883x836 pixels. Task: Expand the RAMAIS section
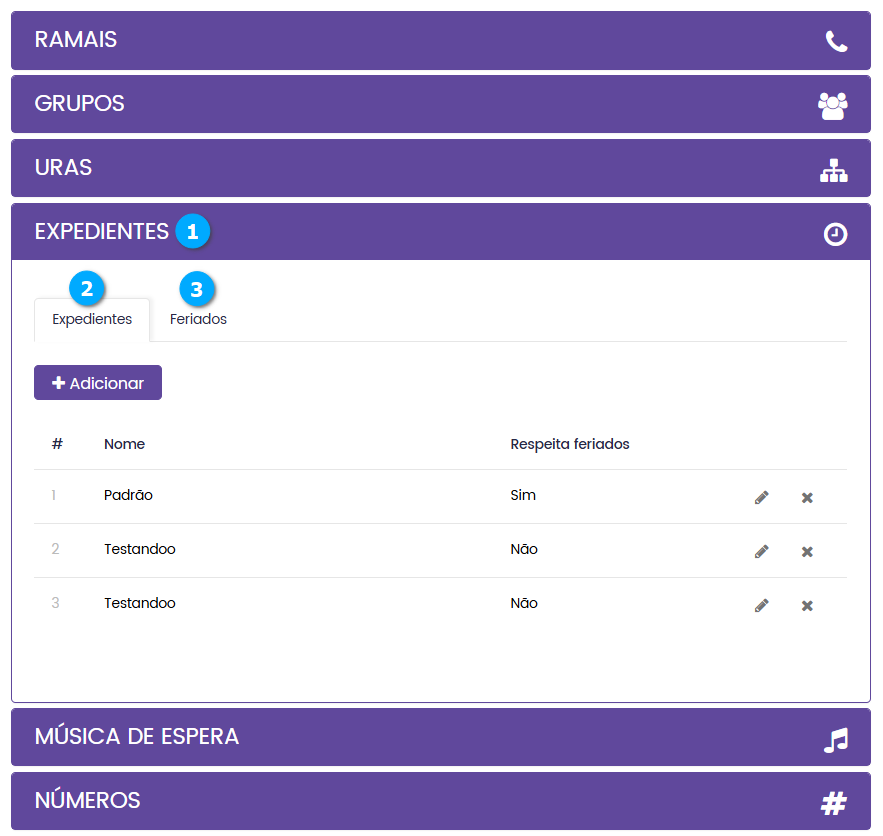click(76, 40)
